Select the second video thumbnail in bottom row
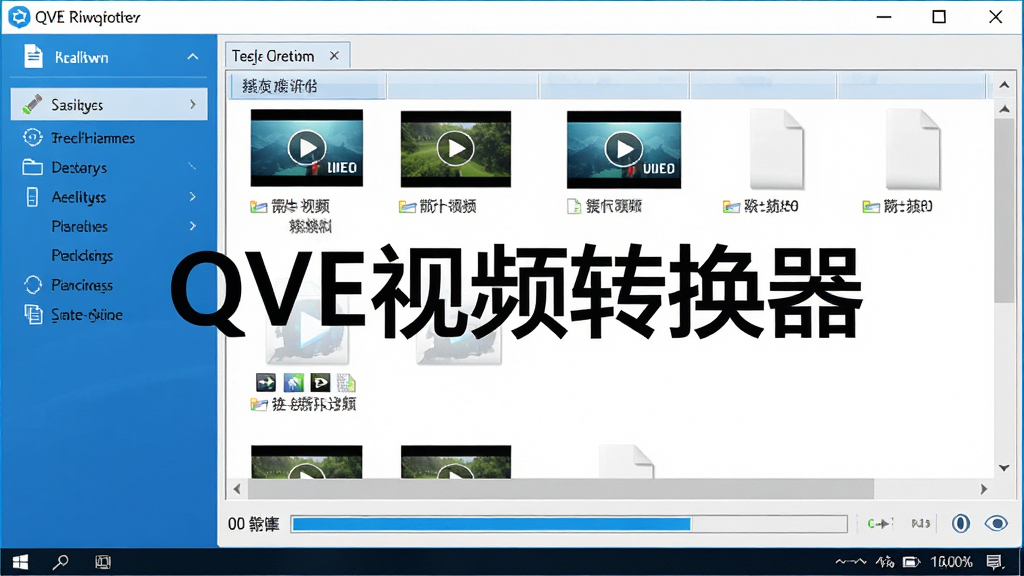The image size is (1024, 576). coord(456,462)
